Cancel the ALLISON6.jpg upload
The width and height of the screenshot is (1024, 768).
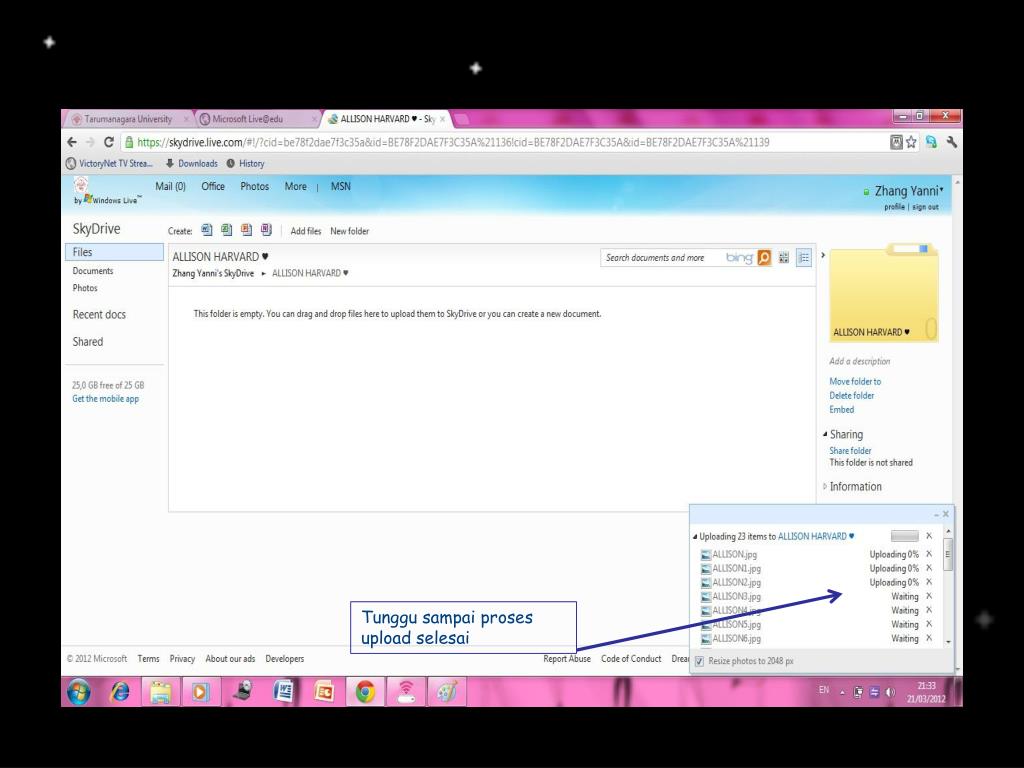click(x=929, y=638)
